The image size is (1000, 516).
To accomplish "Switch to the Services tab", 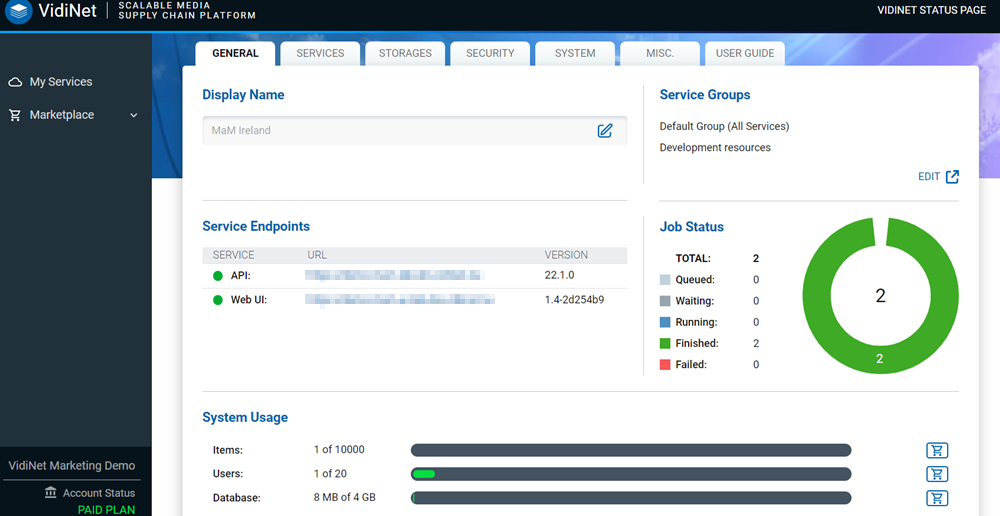I will [x=320, y=53].
